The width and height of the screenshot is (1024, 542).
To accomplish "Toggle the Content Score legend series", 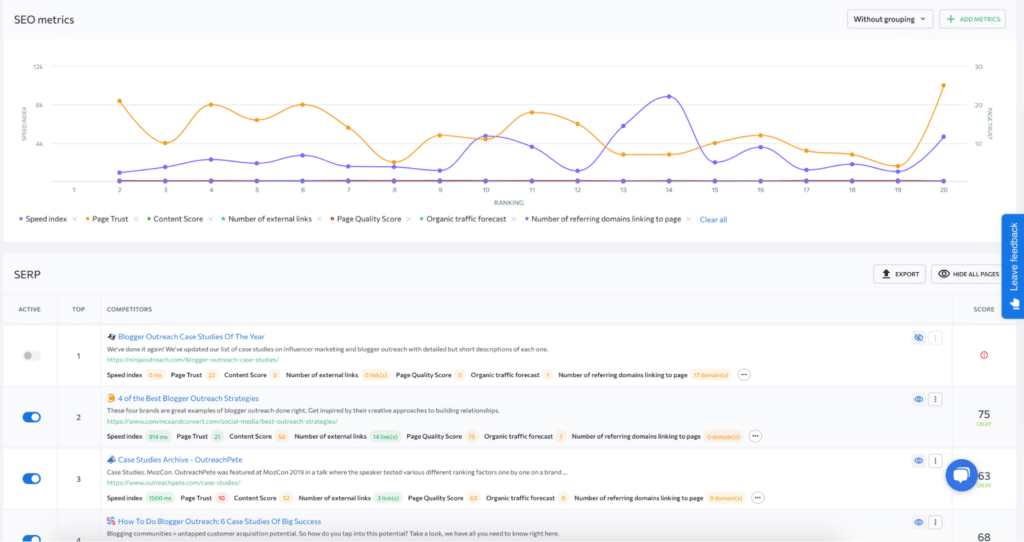I will coord(175,219).
